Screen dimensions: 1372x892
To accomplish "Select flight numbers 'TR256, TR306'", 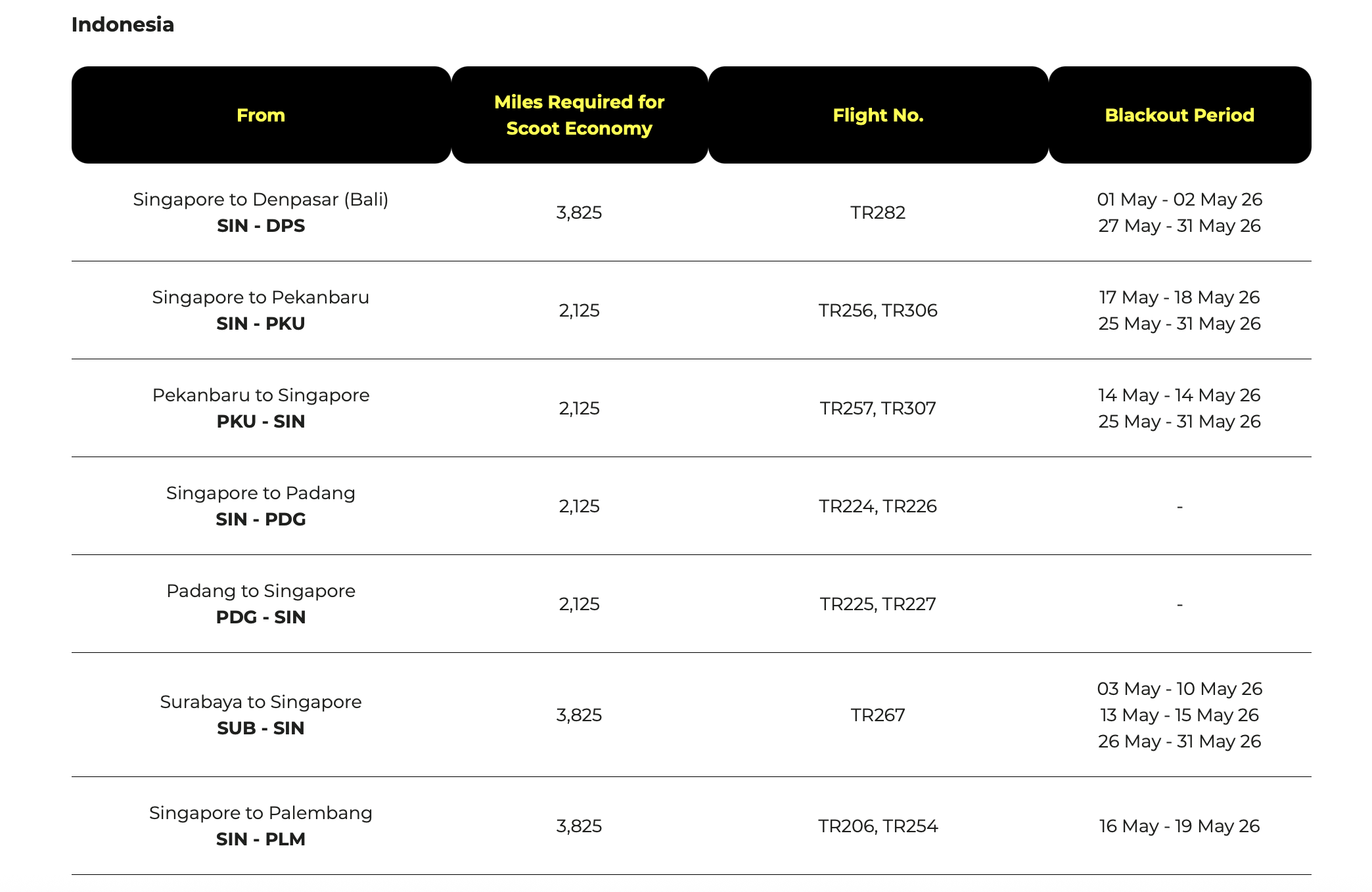I will coord(878,310).
